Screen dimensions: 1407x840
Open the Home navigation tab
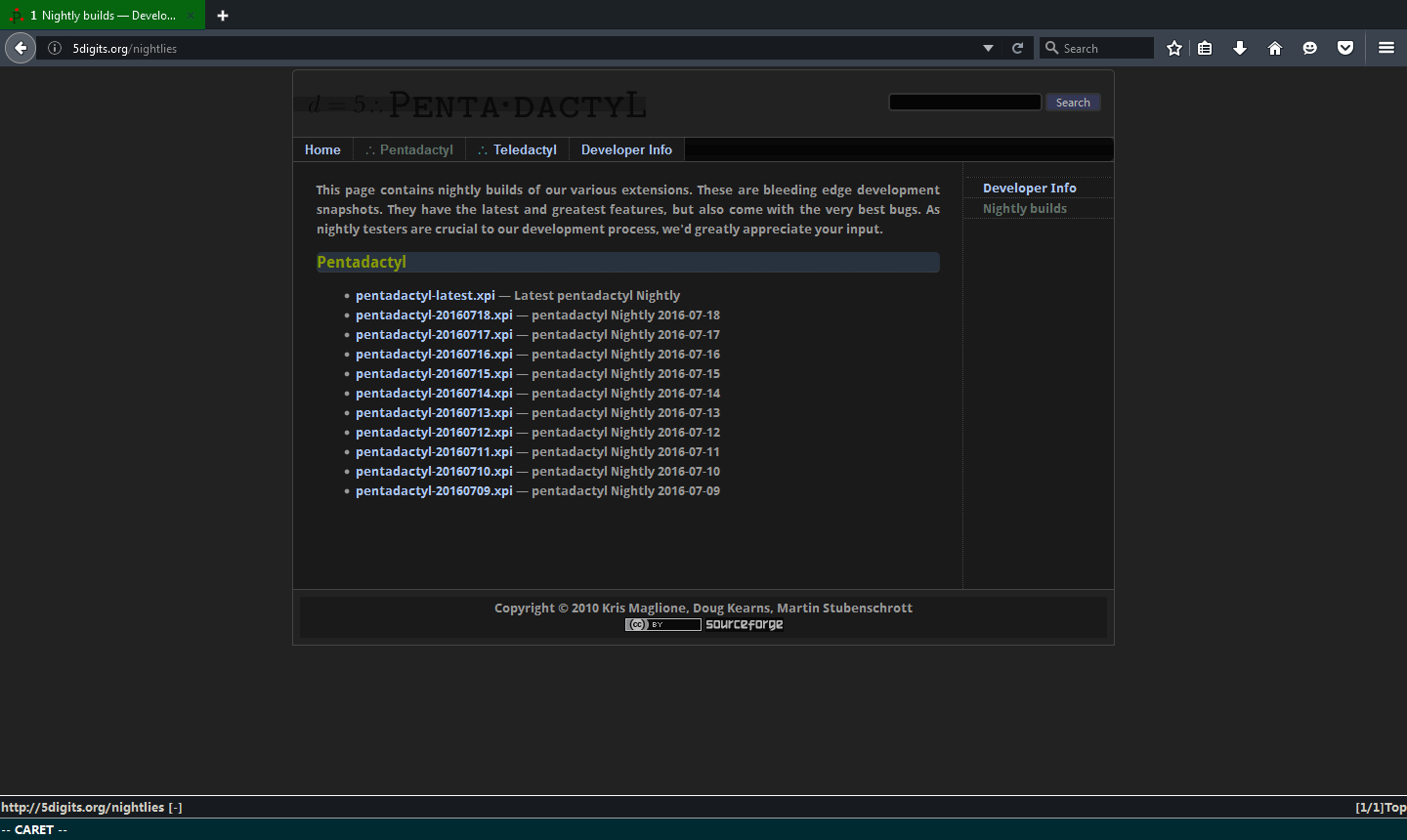click(322, 149)
